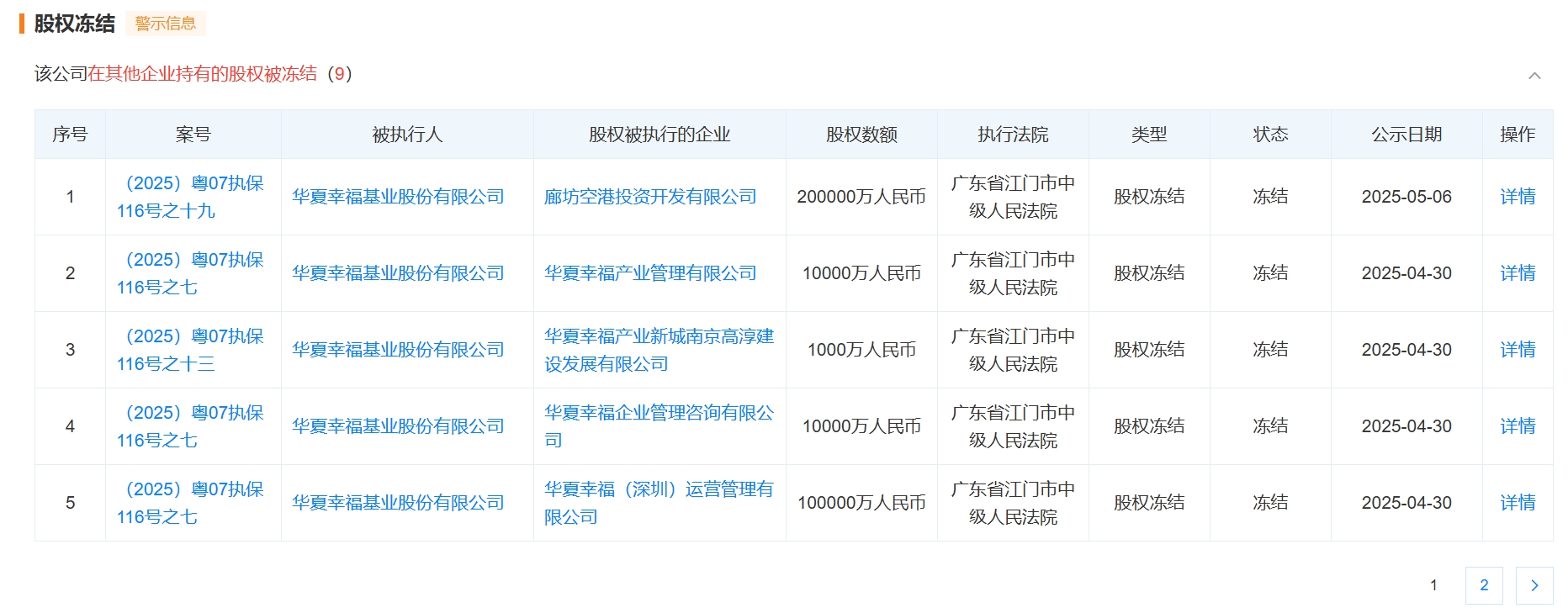Click red text 在其他企业持有的股权被冻结
Viewport: 1568px width, 613px height.
pos(203,74)
